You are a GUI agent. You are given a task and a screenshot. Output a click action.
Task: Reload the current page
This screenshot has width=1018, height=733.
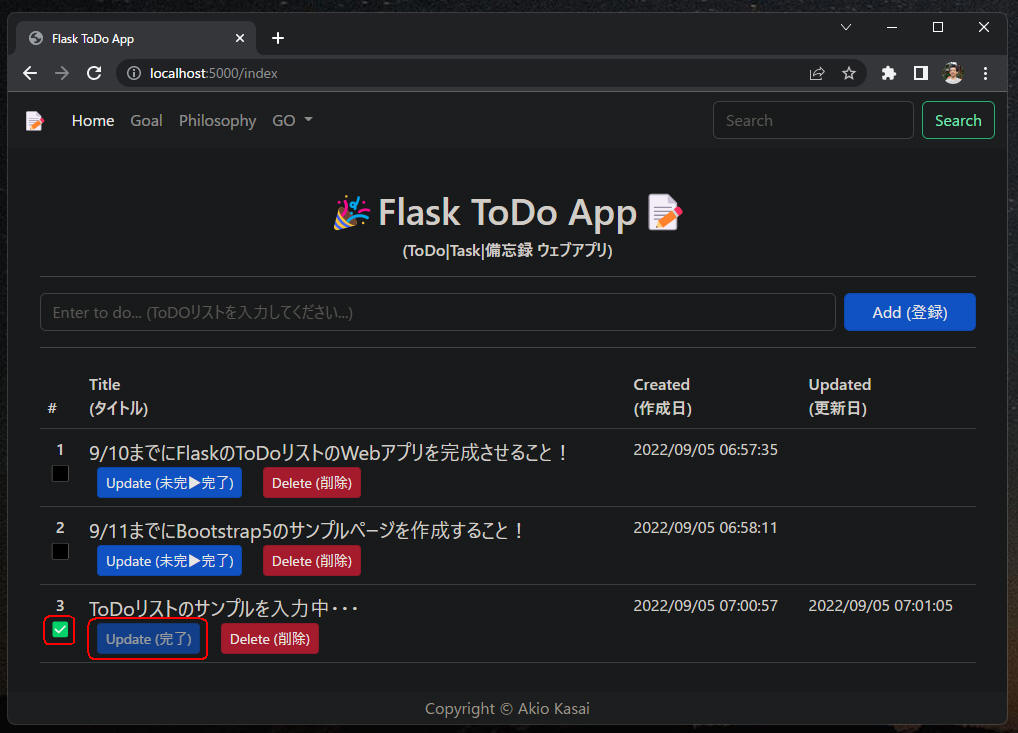94,73
